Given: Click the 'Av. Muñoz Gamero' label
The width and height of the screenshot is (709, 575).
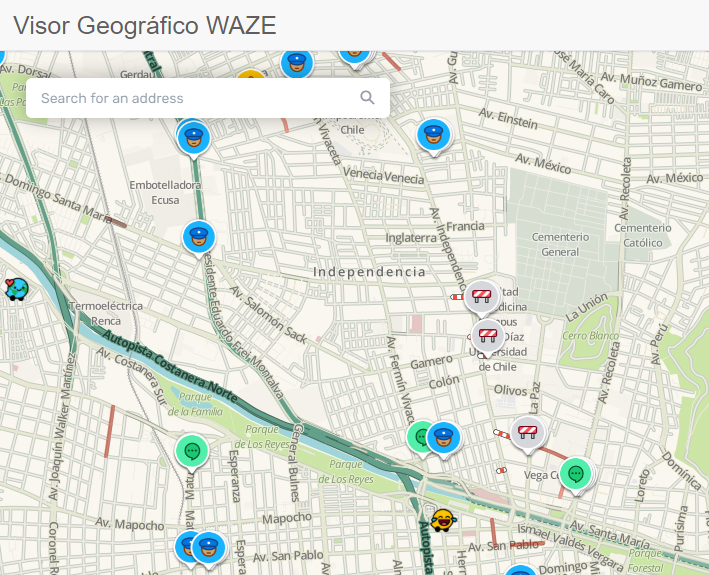Looking at the screenshot, I should pos(652,82).
